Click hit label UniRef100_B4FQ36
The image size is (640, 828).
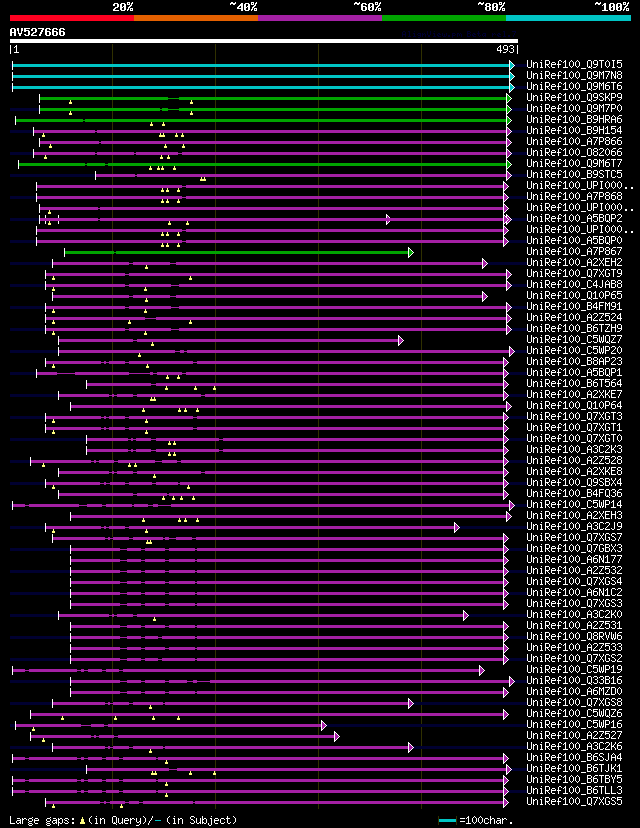coord(574,494)
